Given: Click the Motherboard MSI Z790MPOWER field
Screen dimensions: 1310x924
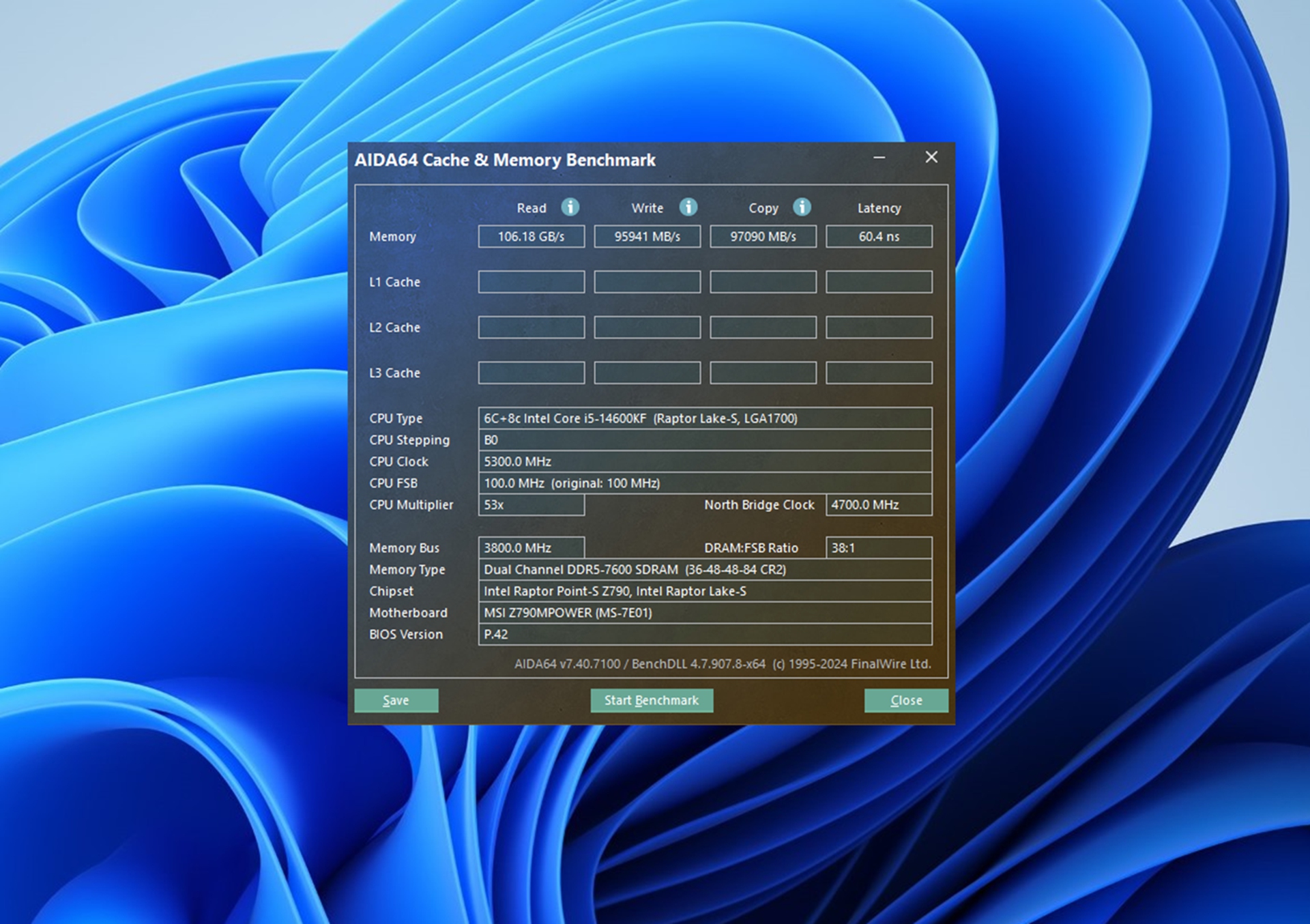Looking at the screenshot, I should [705, 613].
